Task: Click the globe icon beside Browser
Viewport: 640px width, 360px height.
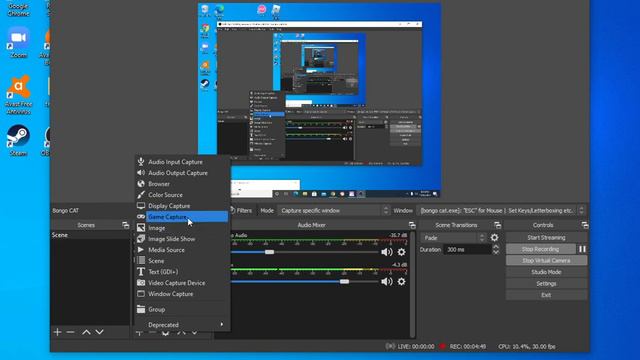Action: click(141, 184)
